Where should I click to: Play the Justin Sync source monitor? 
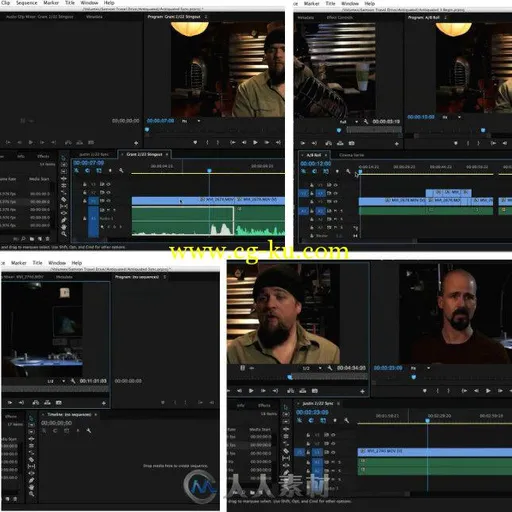[251, 391]
